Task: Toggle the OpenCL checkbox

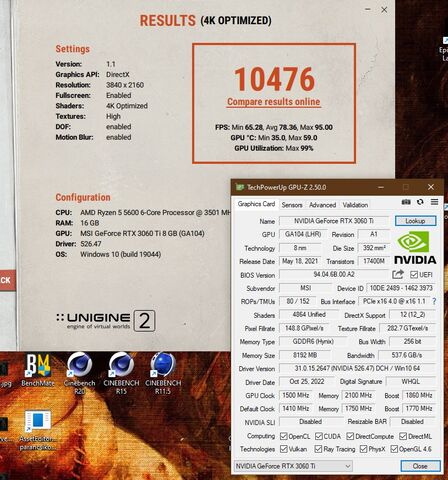Action: pyautogui.click(x=284, y=436)
